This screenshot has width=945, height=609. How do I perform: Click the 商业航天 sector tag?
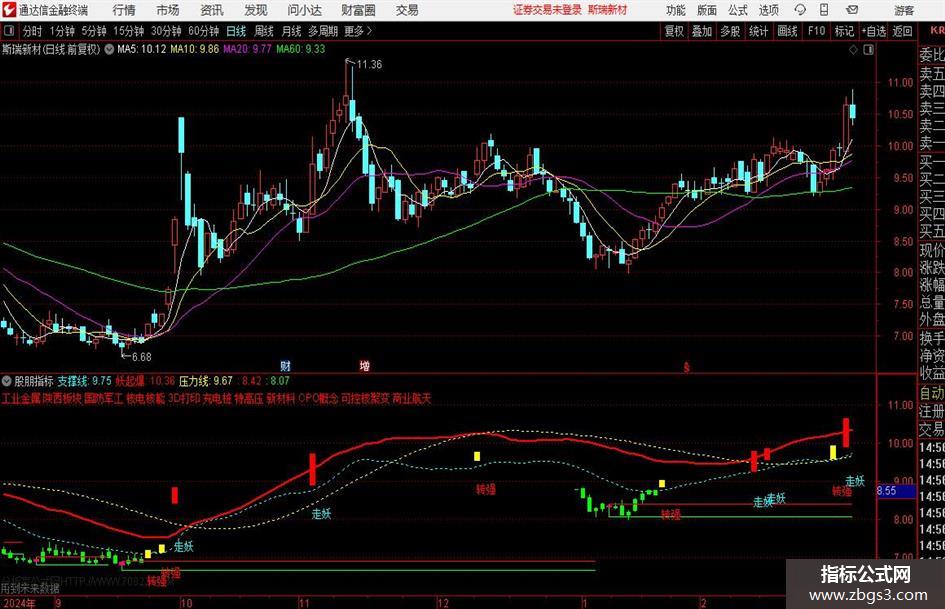tap(412, 399)
